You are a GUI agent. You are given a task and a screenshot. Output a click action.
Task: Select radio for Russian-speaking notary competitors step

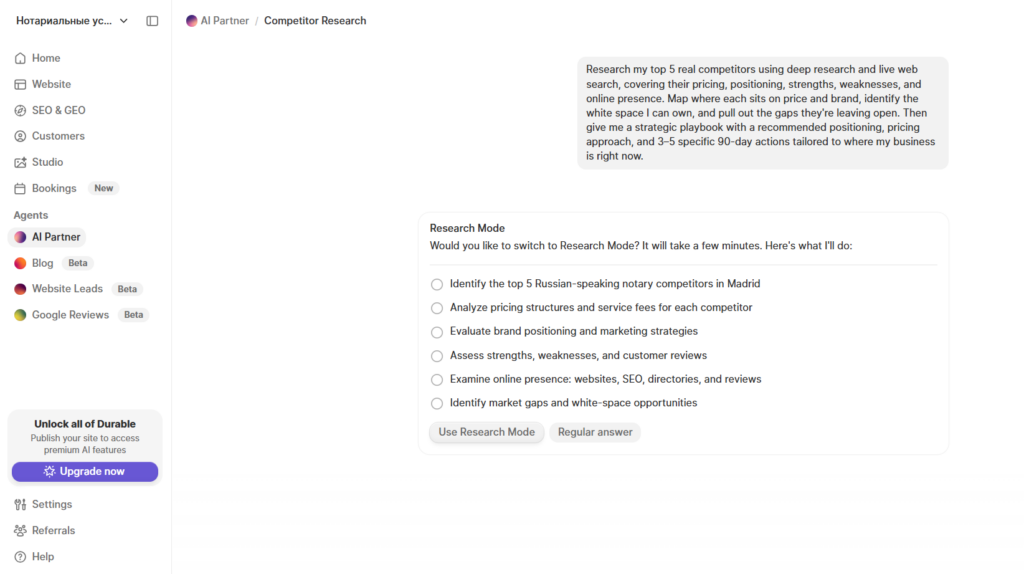coord(437,284)
